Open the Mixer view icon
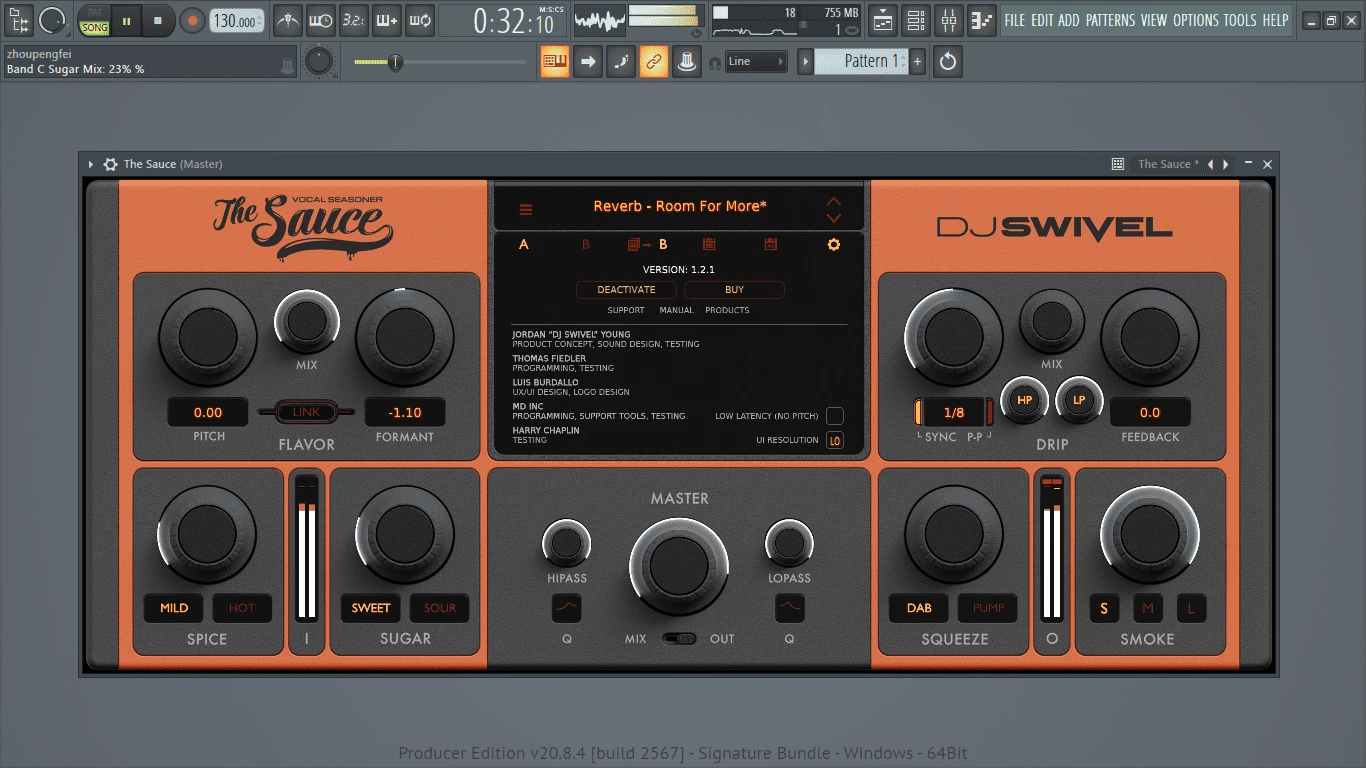Image resolution: width=1366 pixels, height=768 pixels. (949, 20)
